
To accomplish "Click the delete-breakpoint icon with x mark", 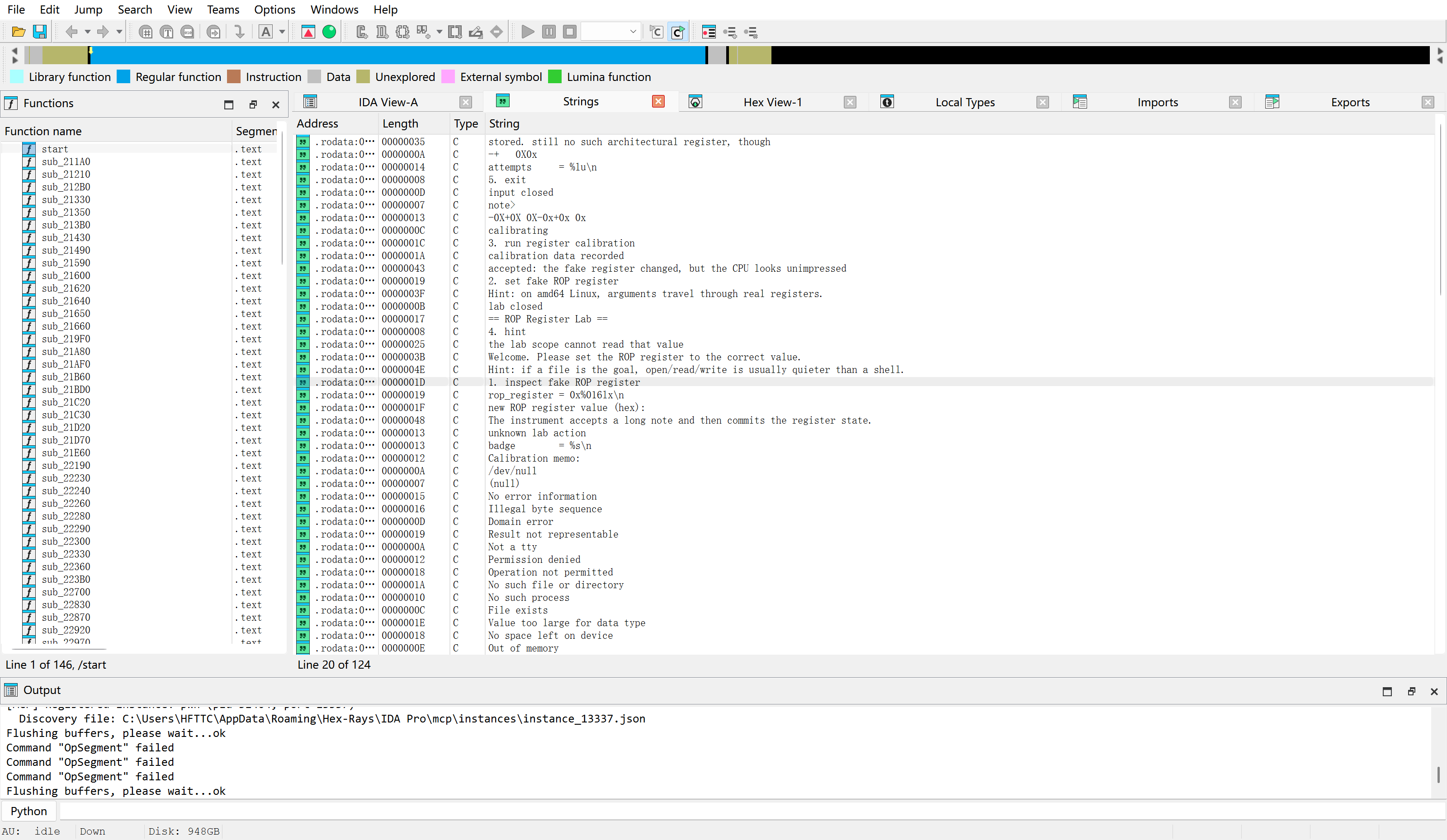I will point(751,32).
